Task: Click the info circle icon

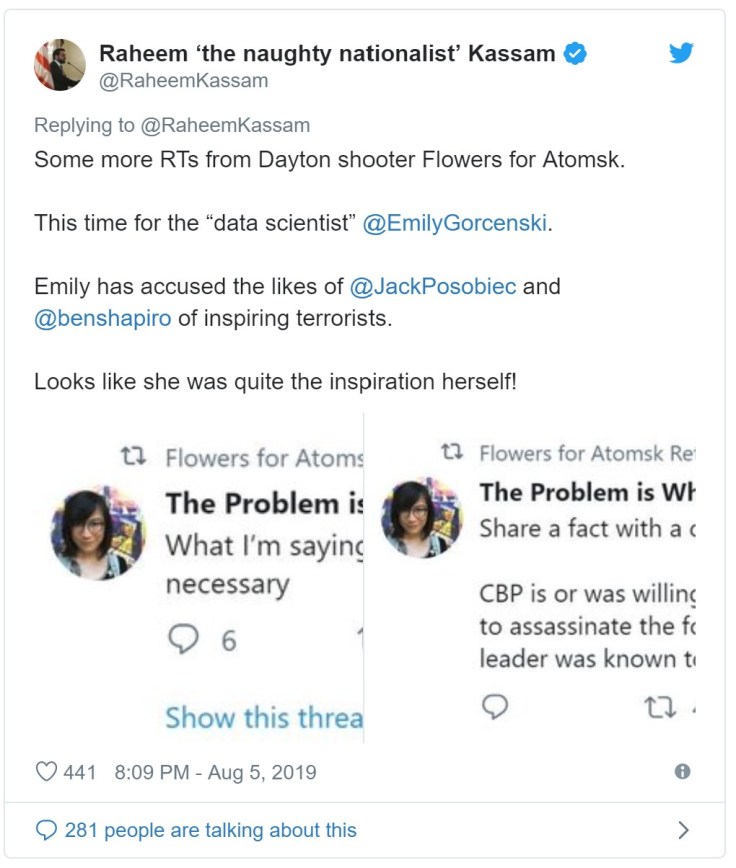Action: [x=682, y=772]
